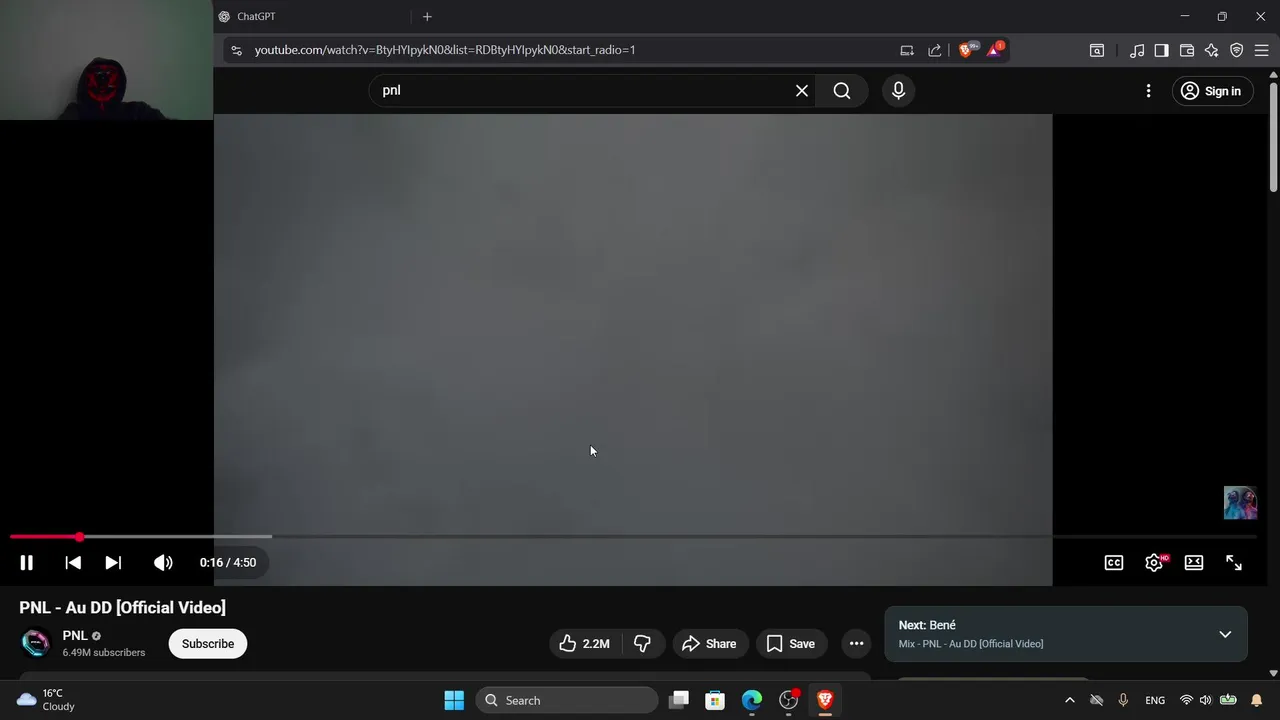Sign in to YouTube
The height and width of the screenshot is (720, 1280).
click(1212, 91)
